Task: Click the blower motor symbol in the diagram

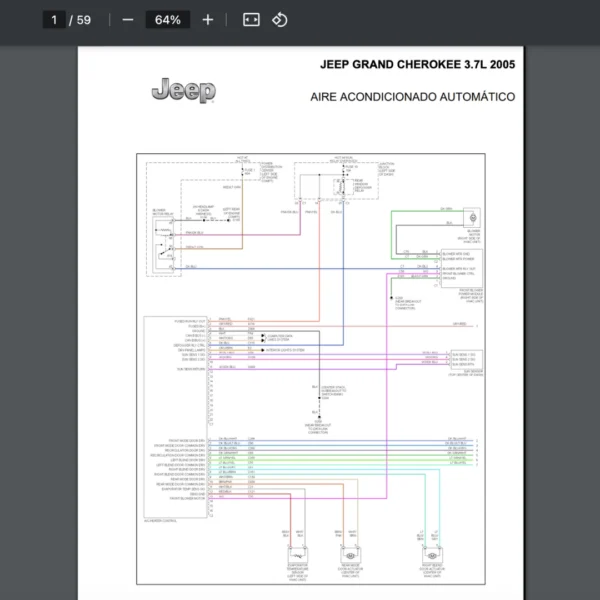Action: click(472, 217)
